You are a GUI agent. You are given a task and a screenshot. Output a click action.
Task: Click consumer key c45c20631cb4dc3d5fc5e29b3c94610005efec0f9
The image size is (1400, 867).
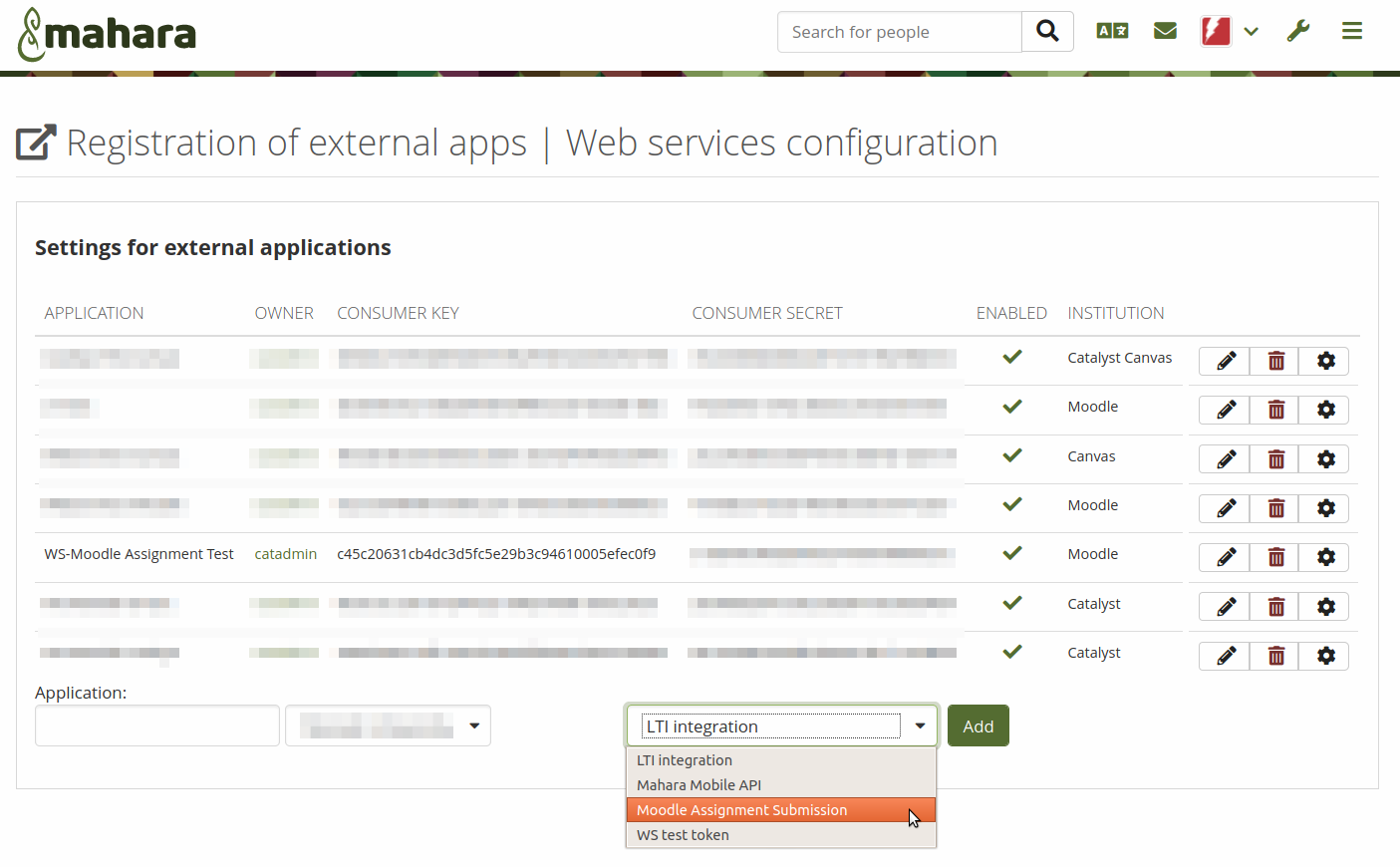click(496, 554)
